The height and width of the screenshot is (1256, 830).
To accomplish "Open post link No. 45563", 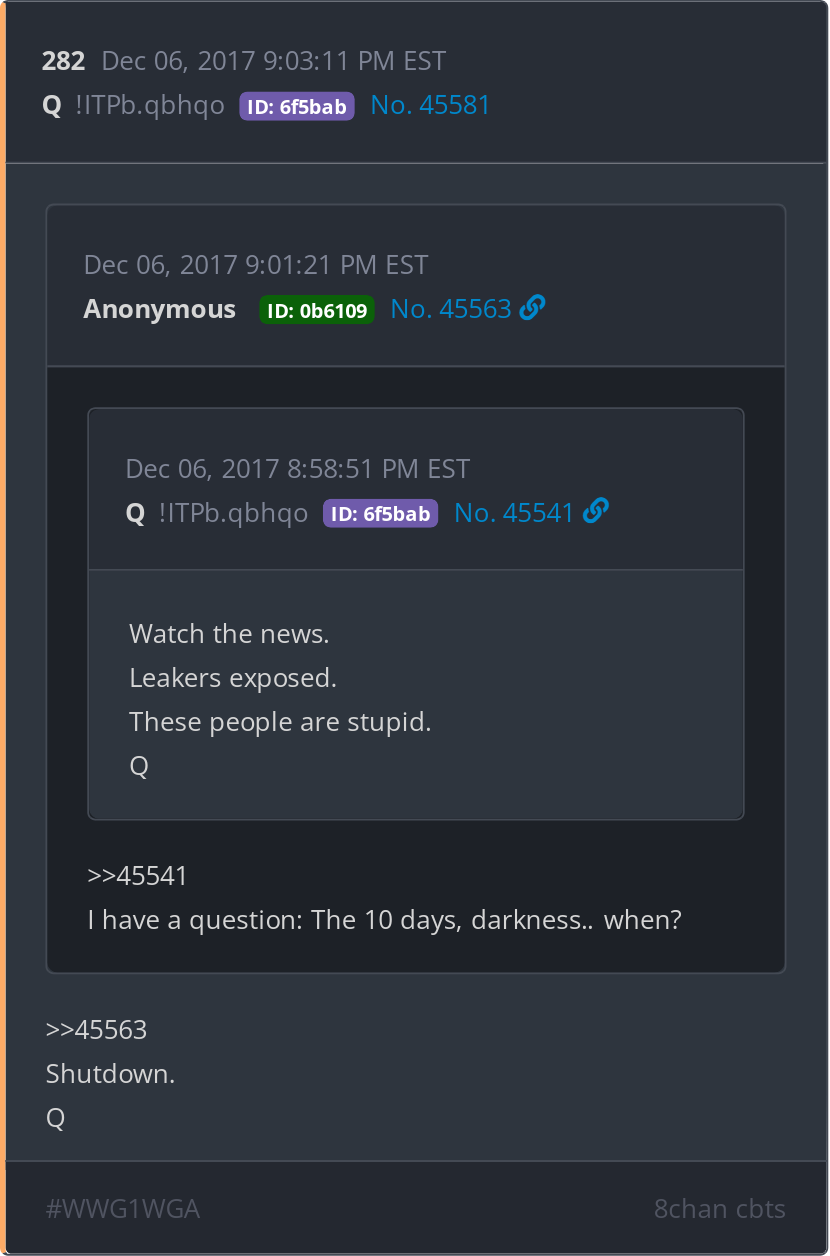I will (451, 309).
